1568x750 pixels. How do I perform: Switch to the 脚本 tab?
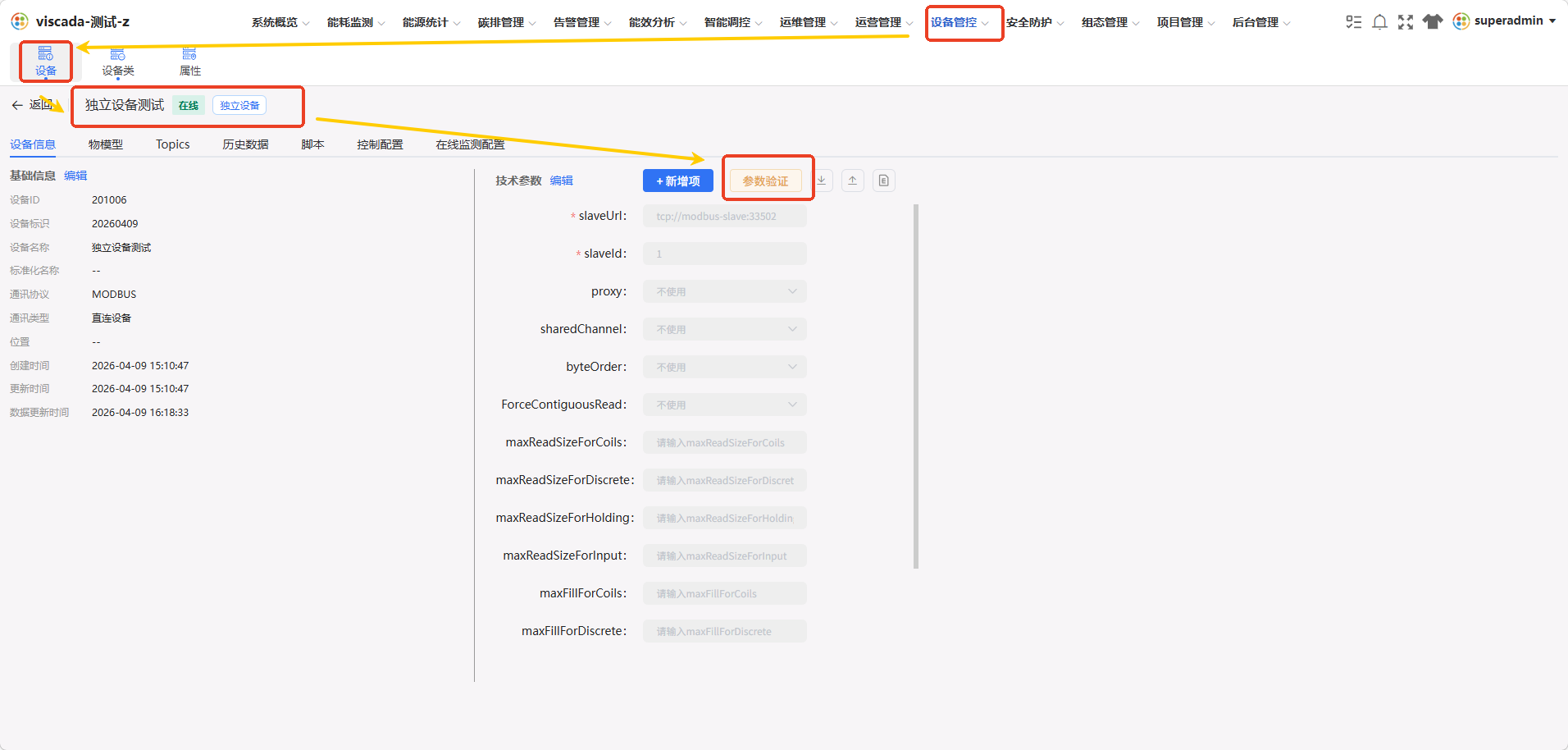pyautogui.click(x=312, y=144)
